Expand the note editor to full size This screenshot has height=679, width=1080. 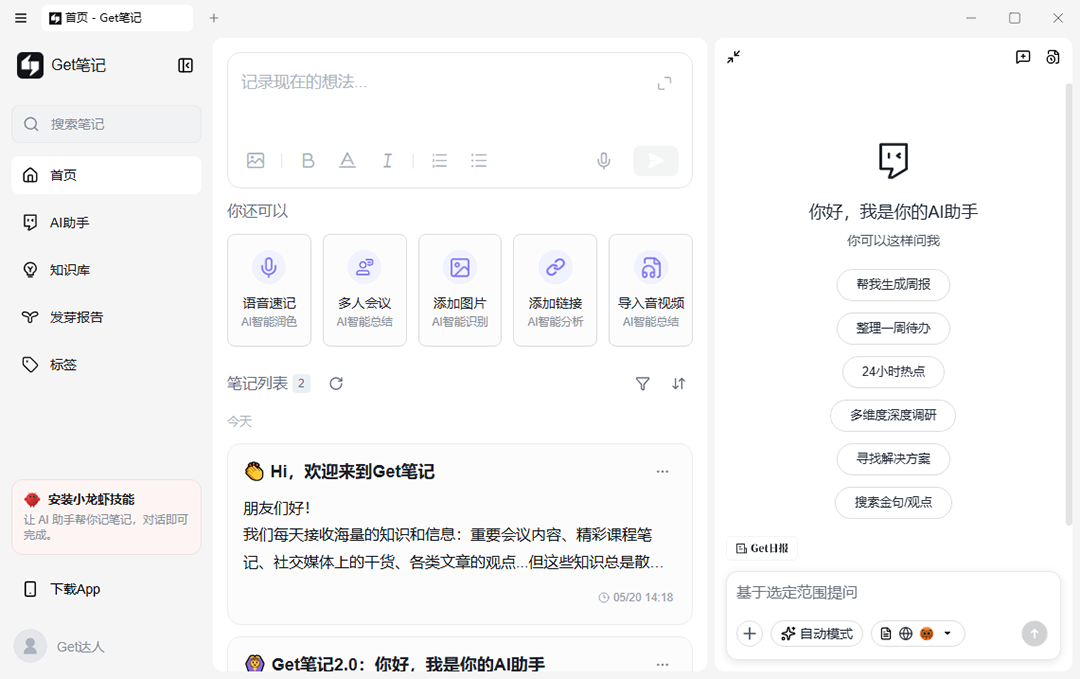[664, 83]
